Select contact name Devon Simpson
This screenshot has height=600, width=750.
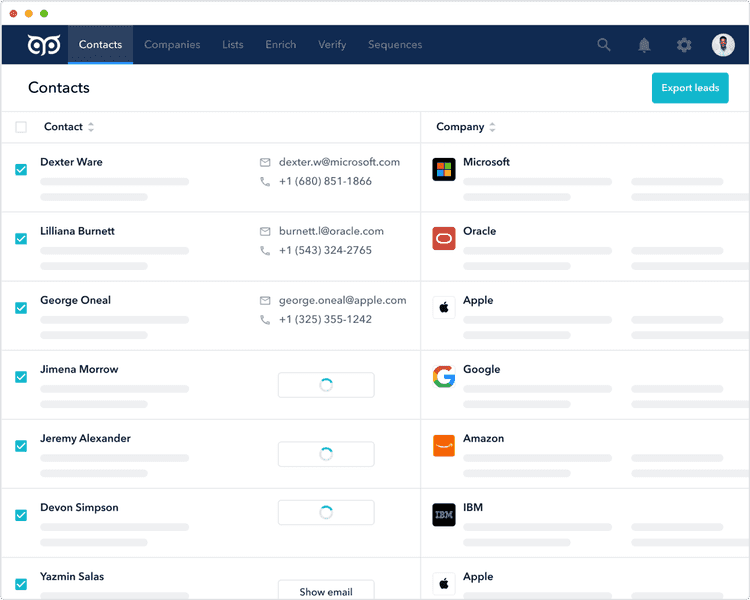79,508
